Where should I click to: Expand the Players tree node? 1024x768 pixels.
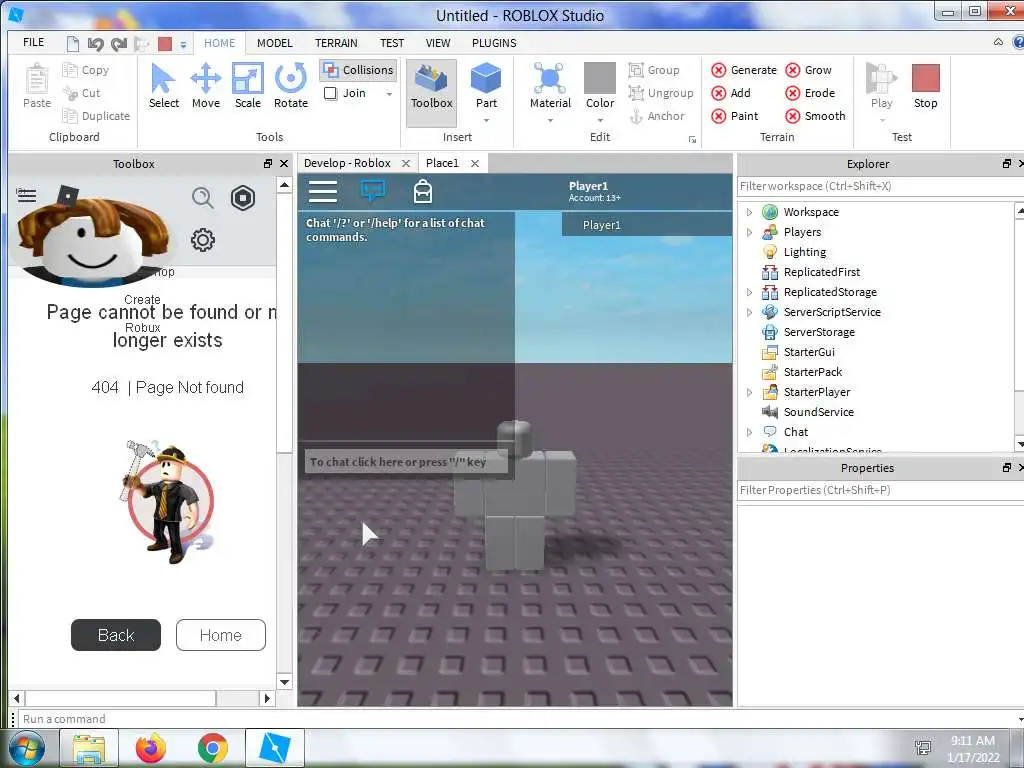click(x=749, y=232)
